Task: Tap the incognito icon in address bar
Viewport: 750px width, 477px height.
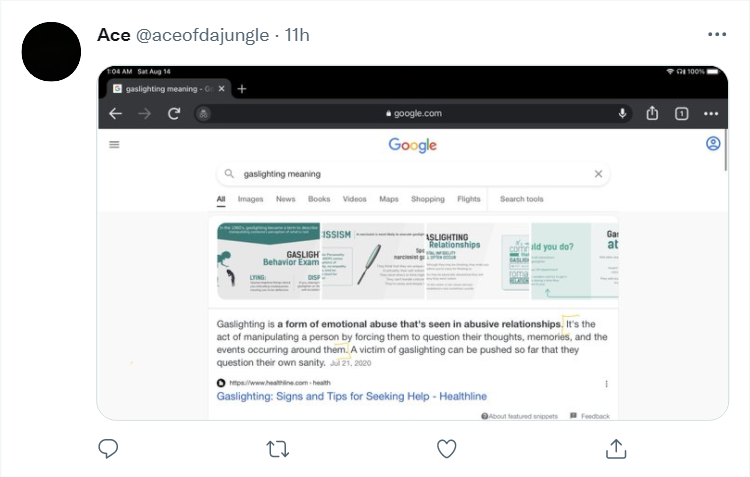Action: click(x=203, y=114)
